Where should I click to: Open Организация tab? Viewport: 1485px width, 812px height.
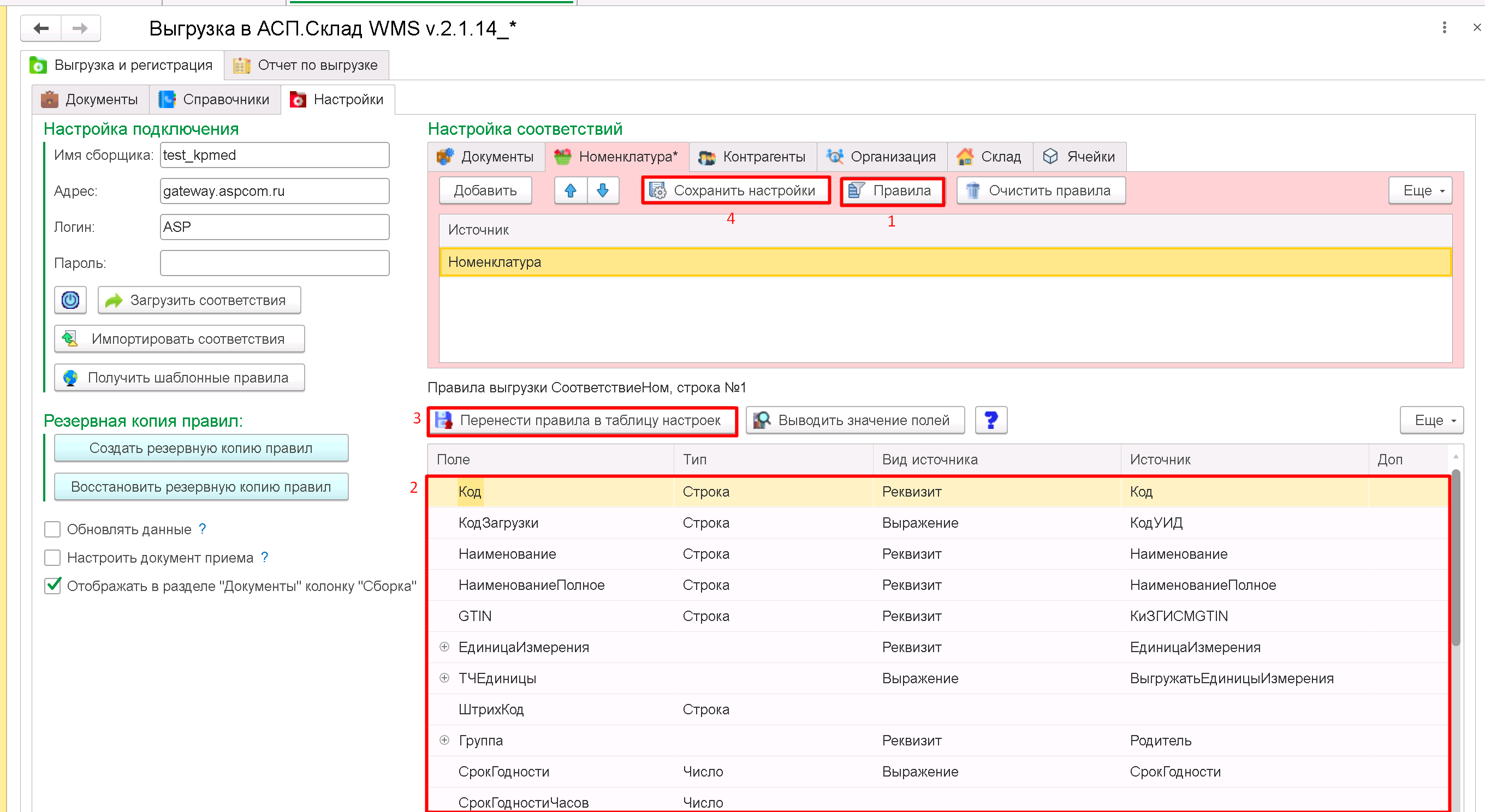pyautogui.click(x=882, y=156)
